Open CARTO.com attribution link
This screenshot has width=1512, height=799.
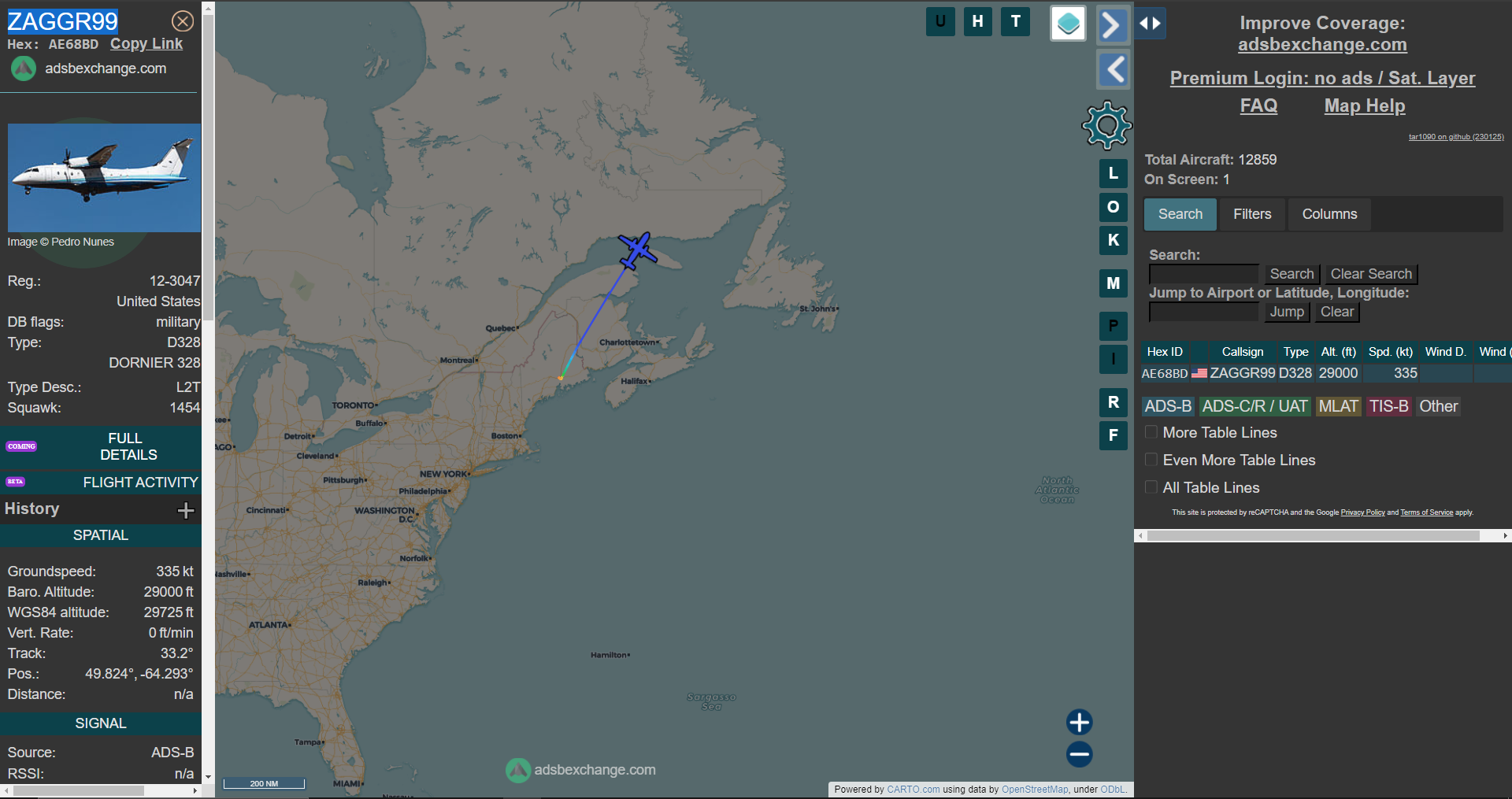(x=913, y=790)
